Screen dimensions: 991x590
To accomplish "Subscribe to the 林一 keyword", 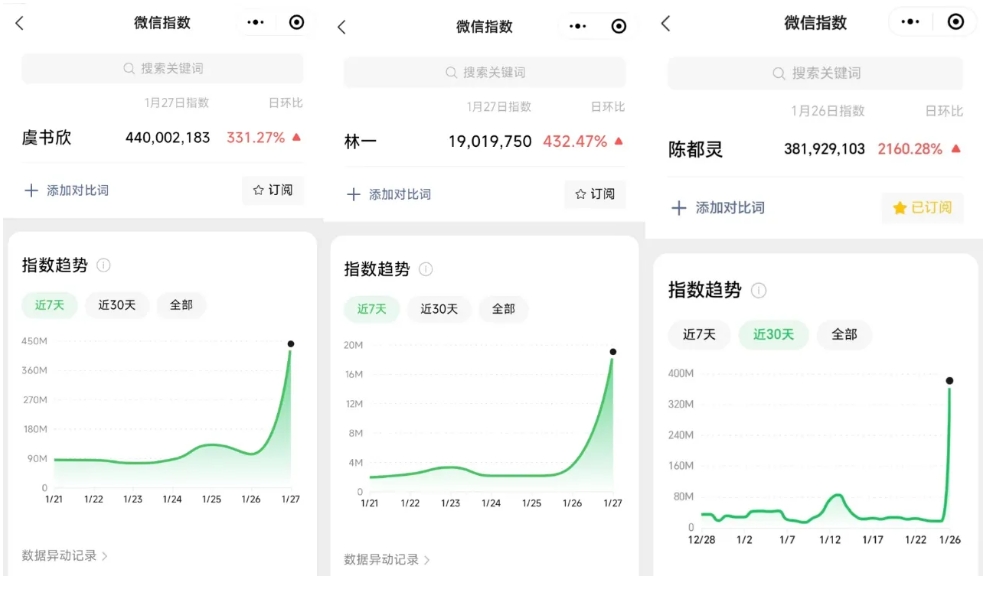I will click(x=595, y=194).
